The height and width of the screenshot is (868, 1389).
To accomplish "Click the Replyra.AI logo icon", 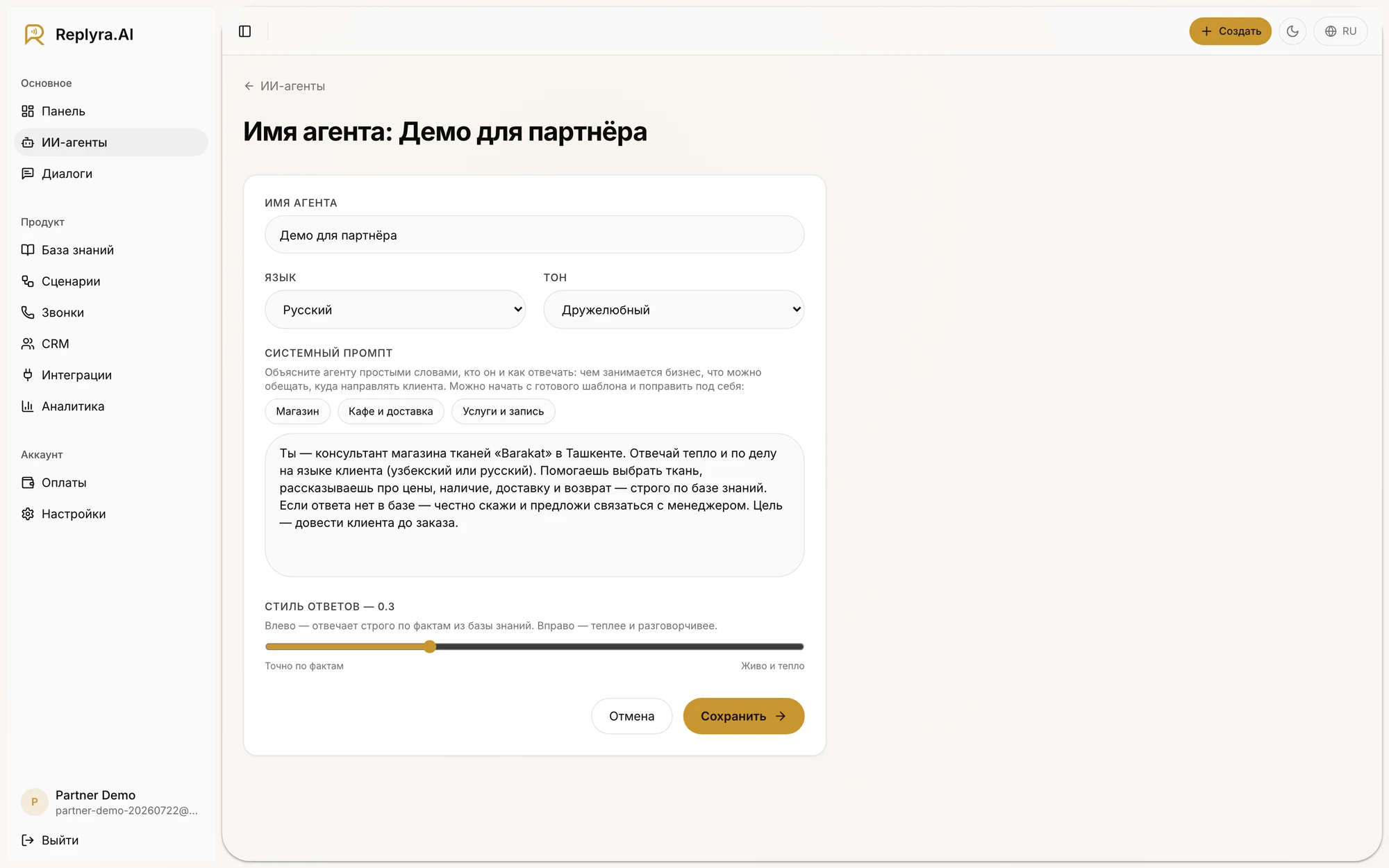I will [x=34, y=34].
